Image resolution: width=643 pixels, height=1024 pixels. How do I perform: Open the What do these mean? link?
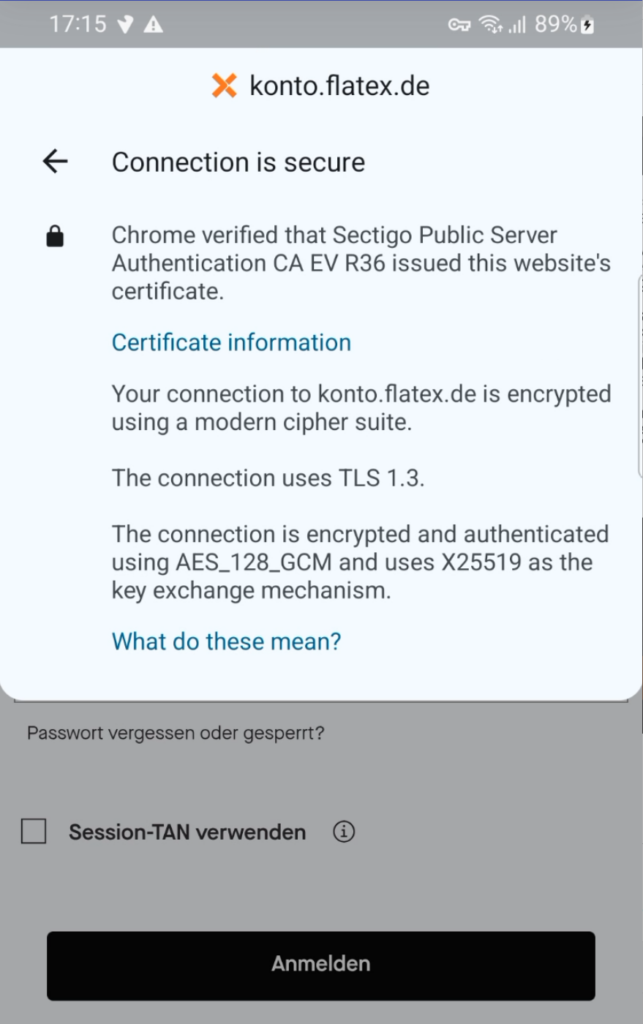[x=226, y=642]
